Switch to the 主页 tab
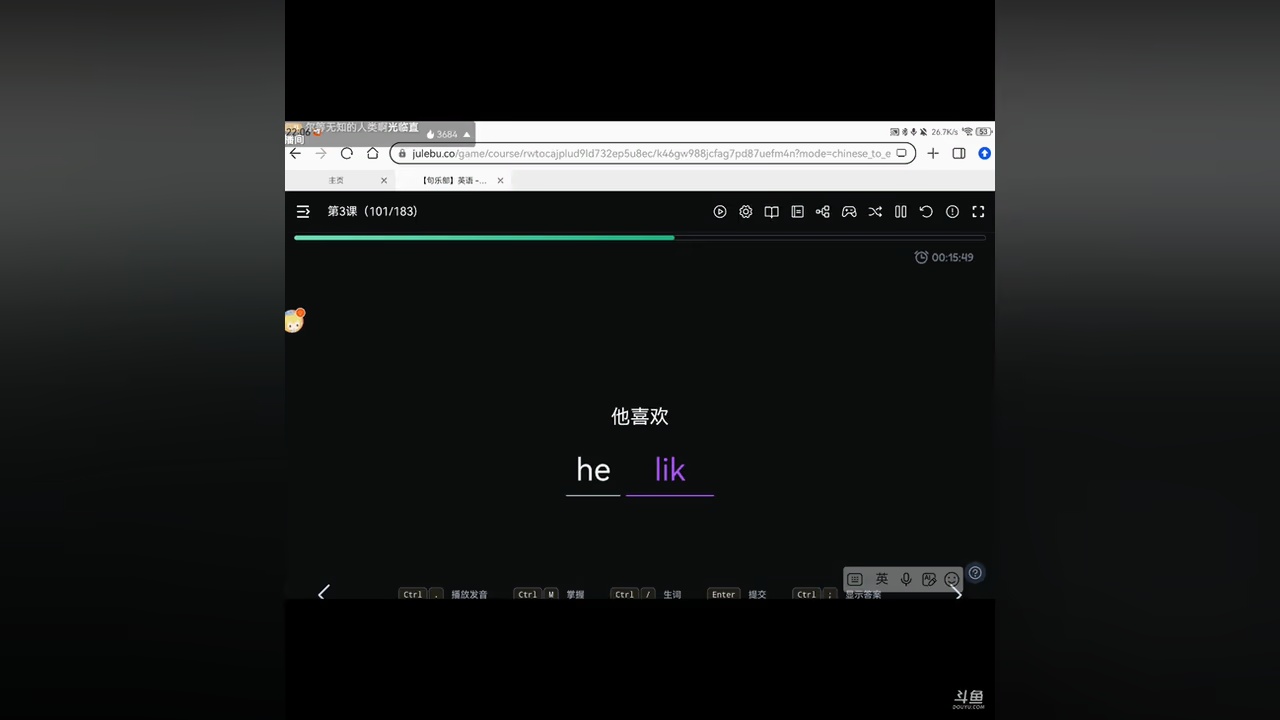 coord(336,181)
